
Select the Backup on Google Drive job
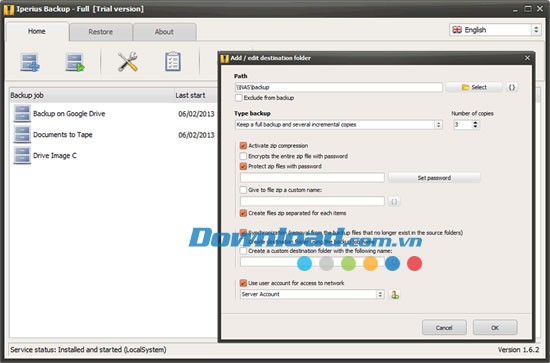[69, 114]
